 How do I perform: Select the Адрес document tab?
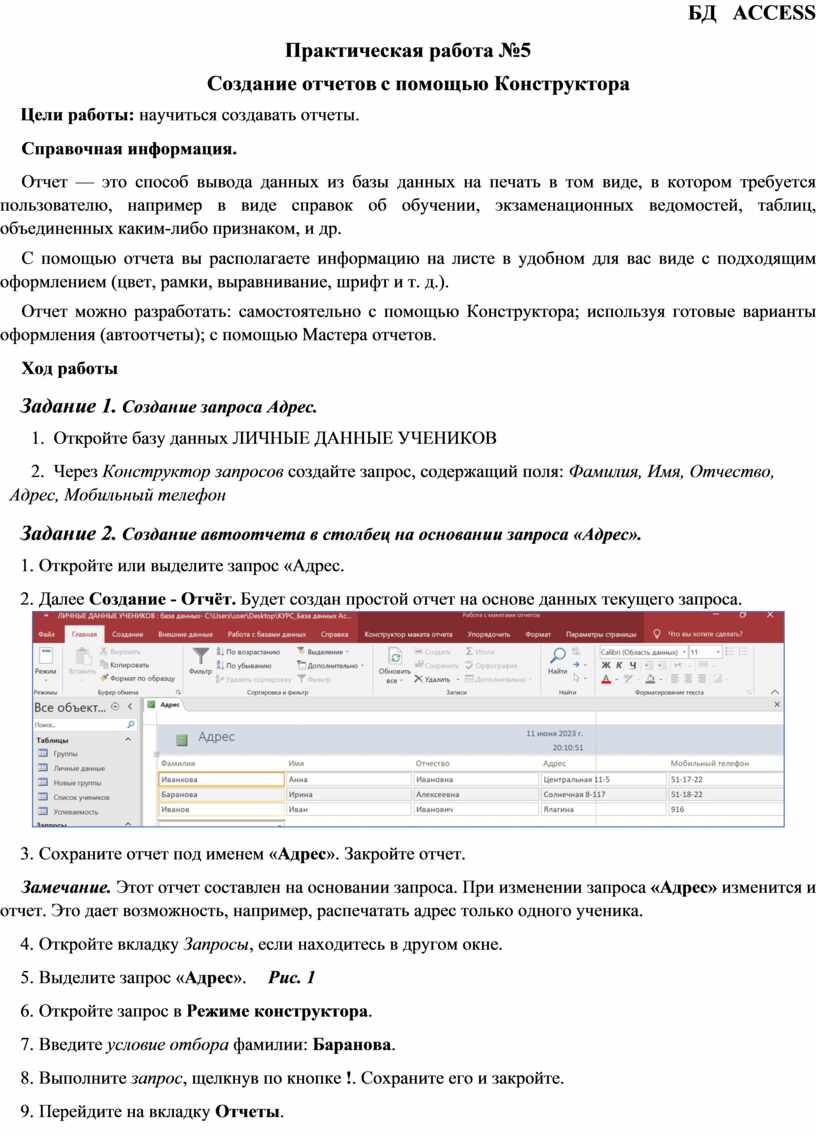click(x=165, y=704)
